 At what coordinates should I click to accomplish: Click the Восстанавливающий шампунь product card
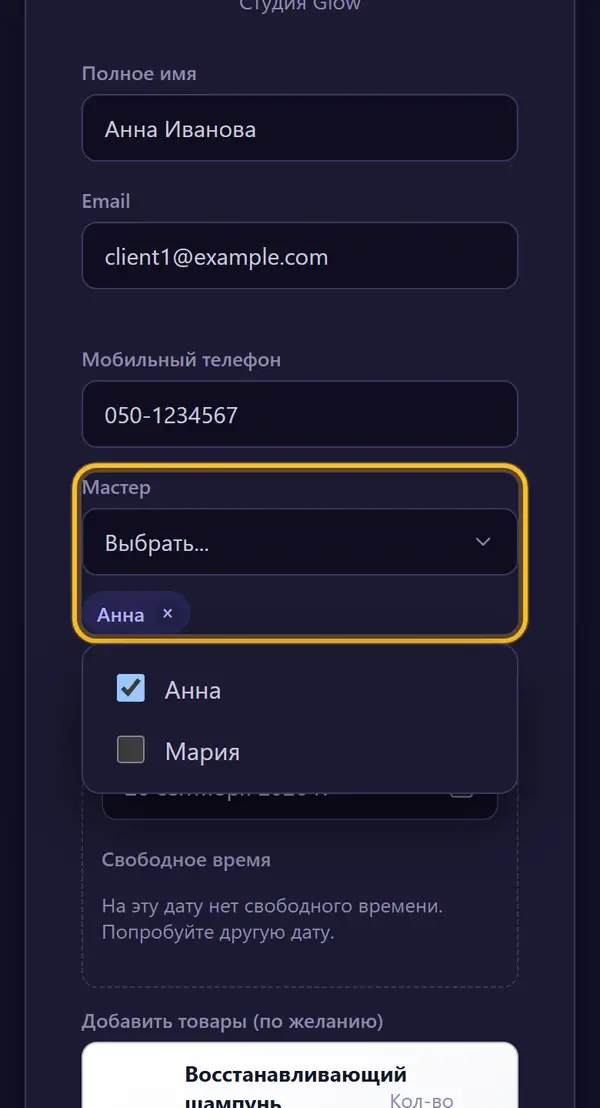click(300, 1075)
